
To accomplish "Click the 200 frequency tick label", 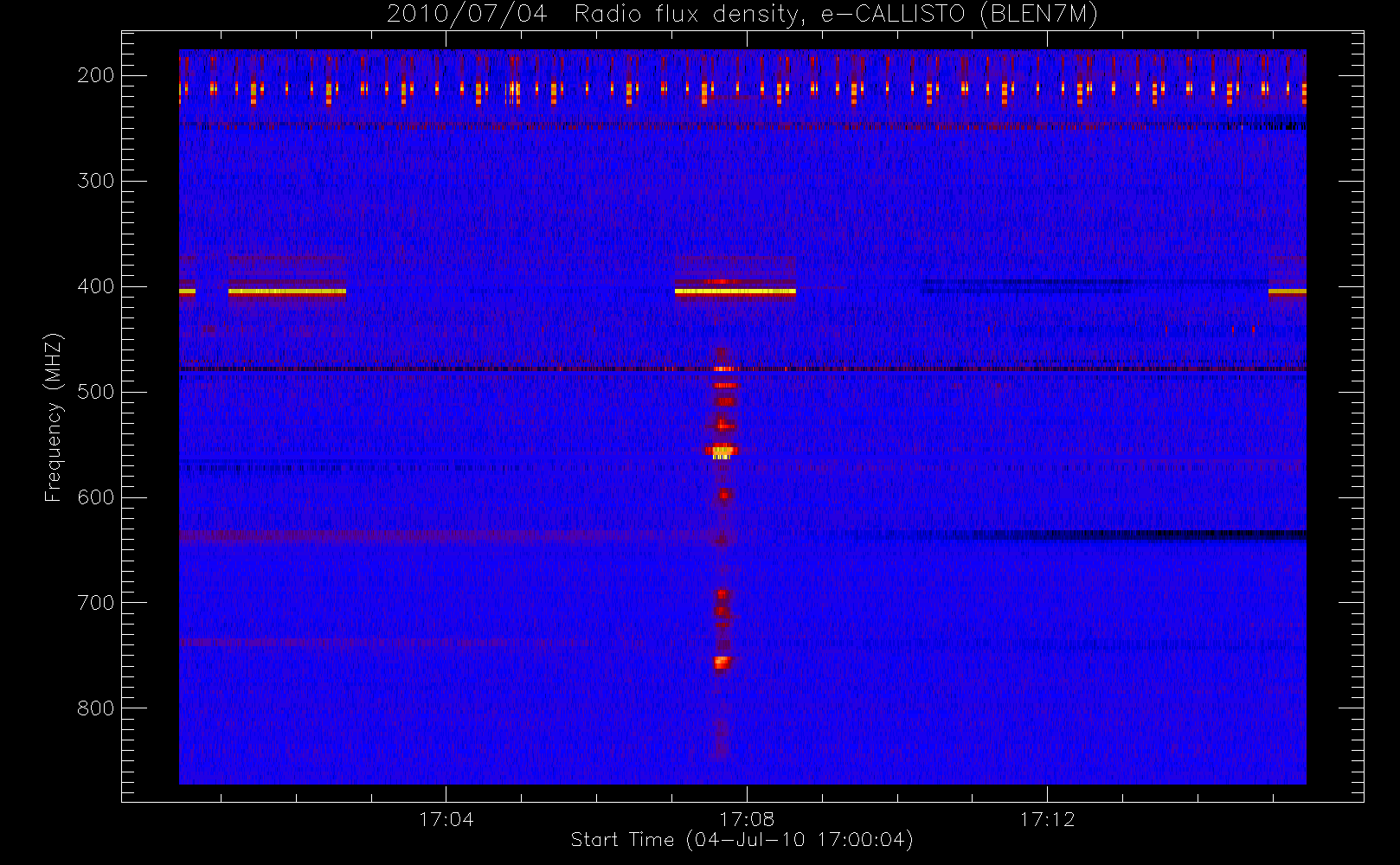I will 96,75.
